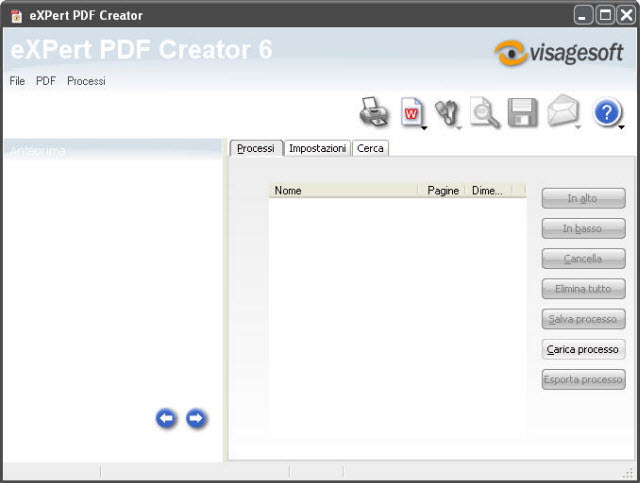640x483 pixels.
Task: Open the PDF menu
Action: 46,81
